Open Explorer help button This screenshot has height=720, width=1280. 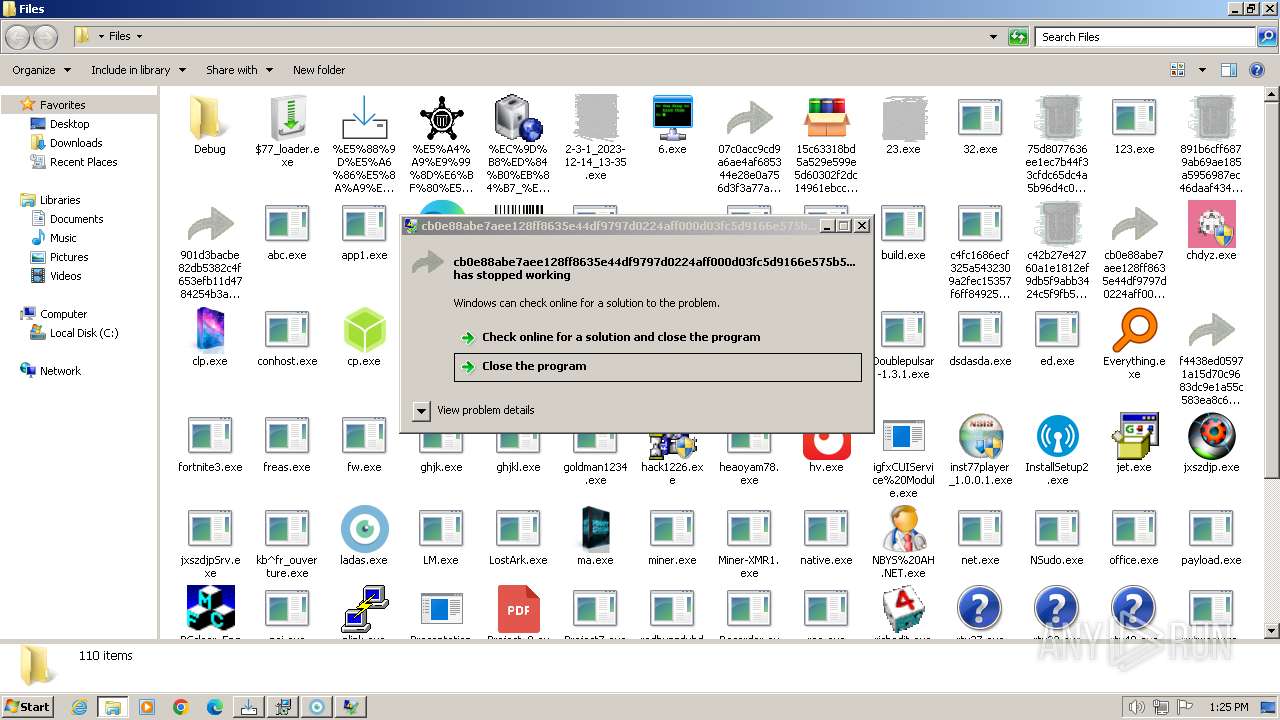[1259, 70]
